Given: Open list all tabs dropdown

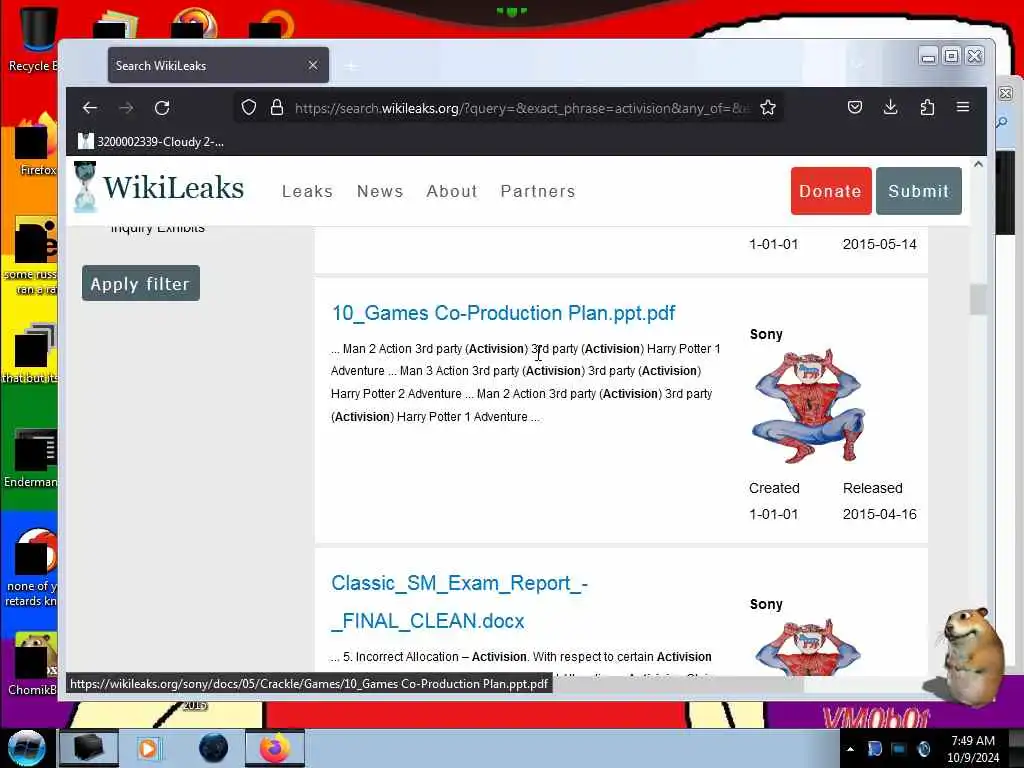Looking at the screenshot, I should (857, 65).
